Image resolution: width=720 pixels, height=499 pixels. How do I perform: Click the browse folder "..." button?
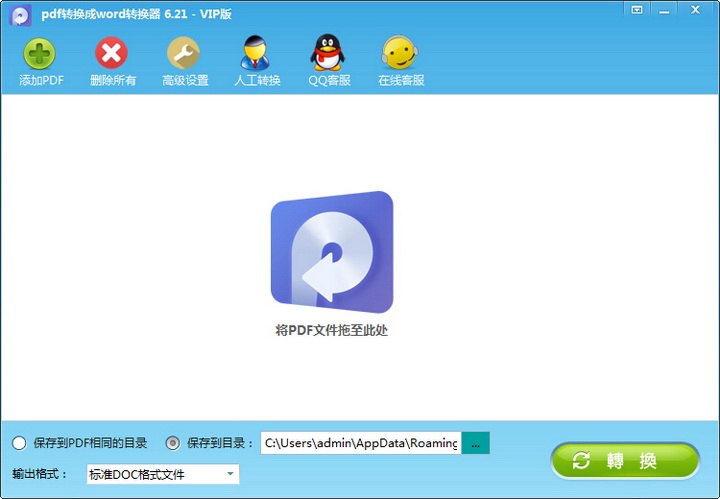(476, 443)
